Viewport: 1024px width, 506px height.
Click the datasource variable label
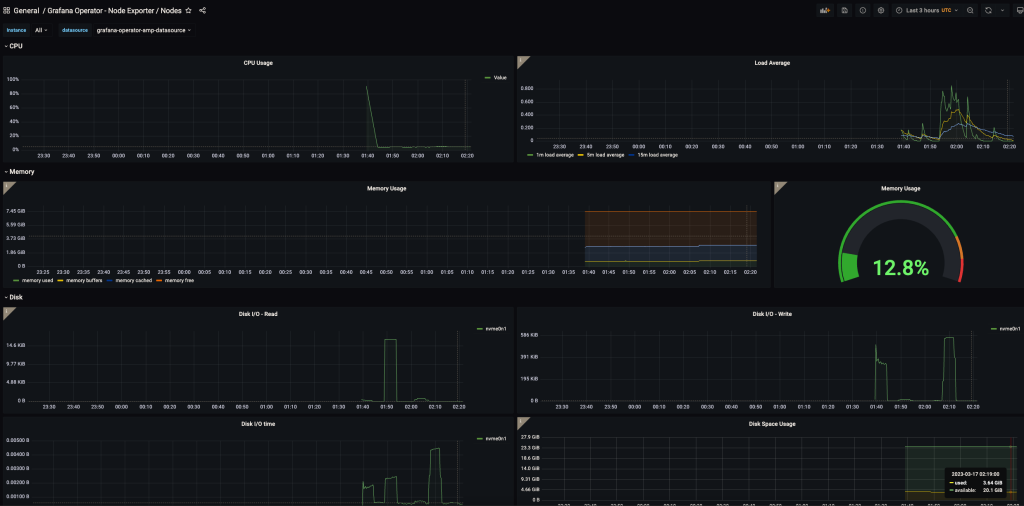(75, 30)
